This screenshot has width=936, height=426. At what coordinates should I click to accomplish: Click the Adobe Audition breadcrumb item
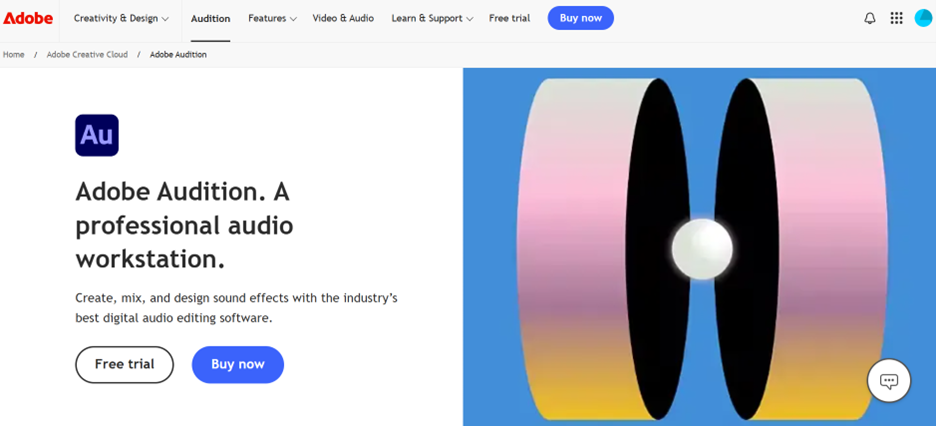pos(178,54)
